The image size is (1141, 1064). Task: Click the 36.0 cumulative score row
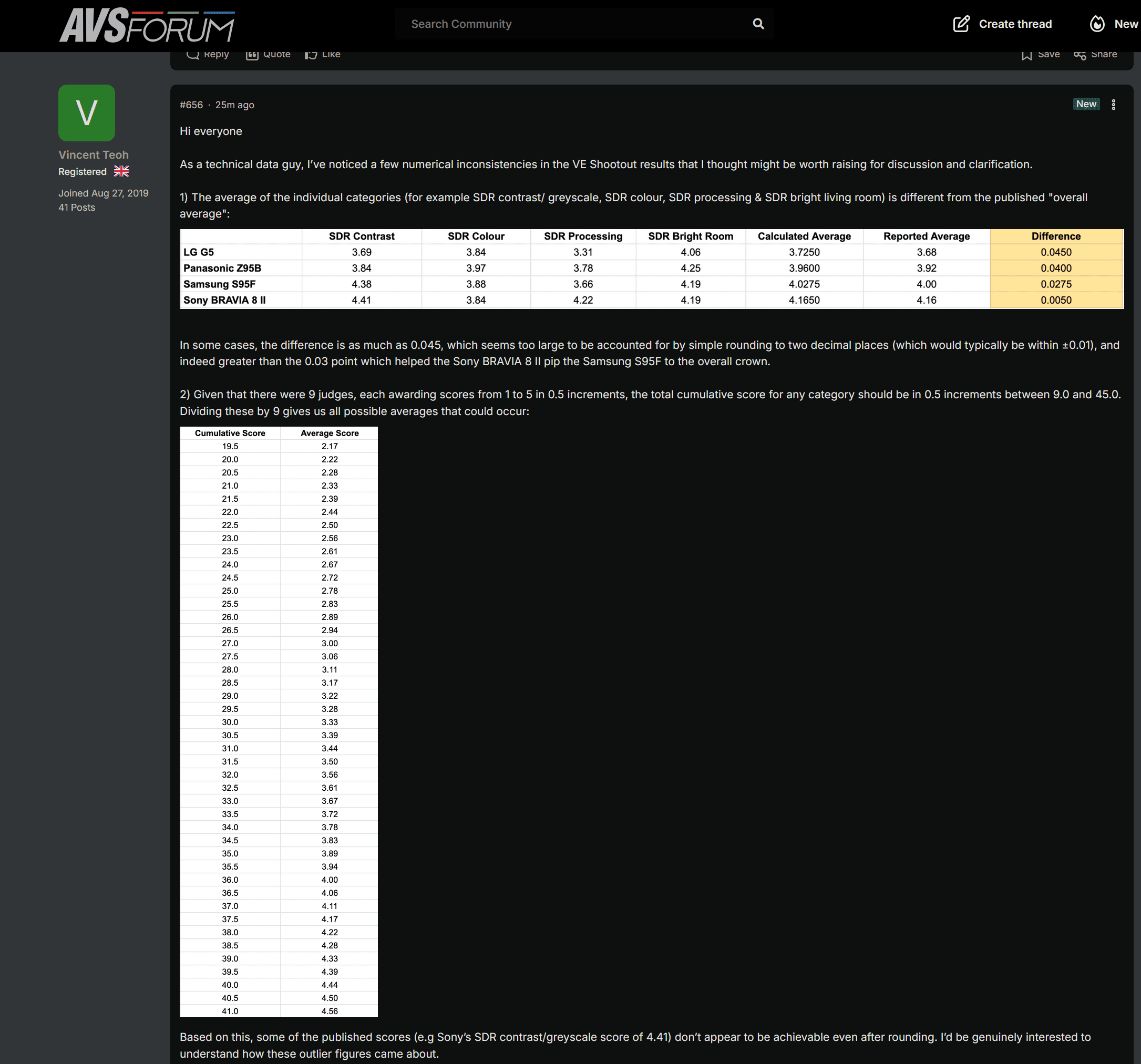[x=279, y=880]
